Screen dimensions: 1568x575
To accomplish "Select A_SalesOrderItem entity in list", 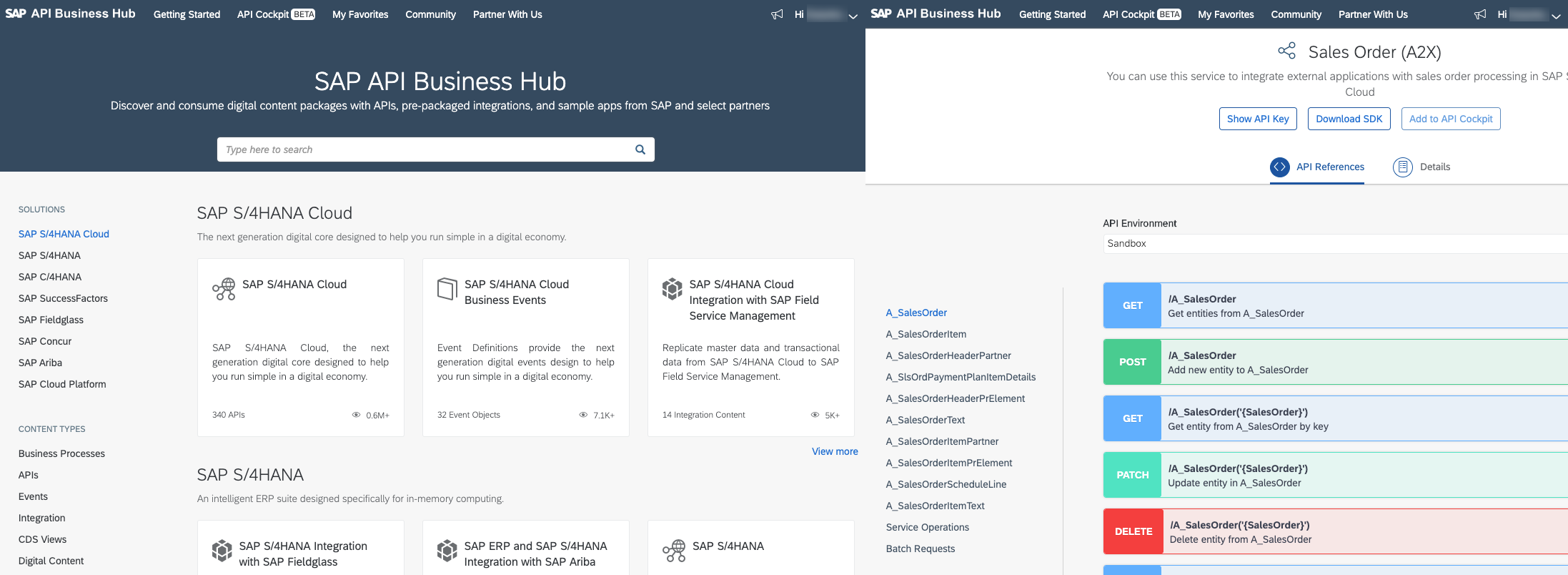I will tap(926, 334).
